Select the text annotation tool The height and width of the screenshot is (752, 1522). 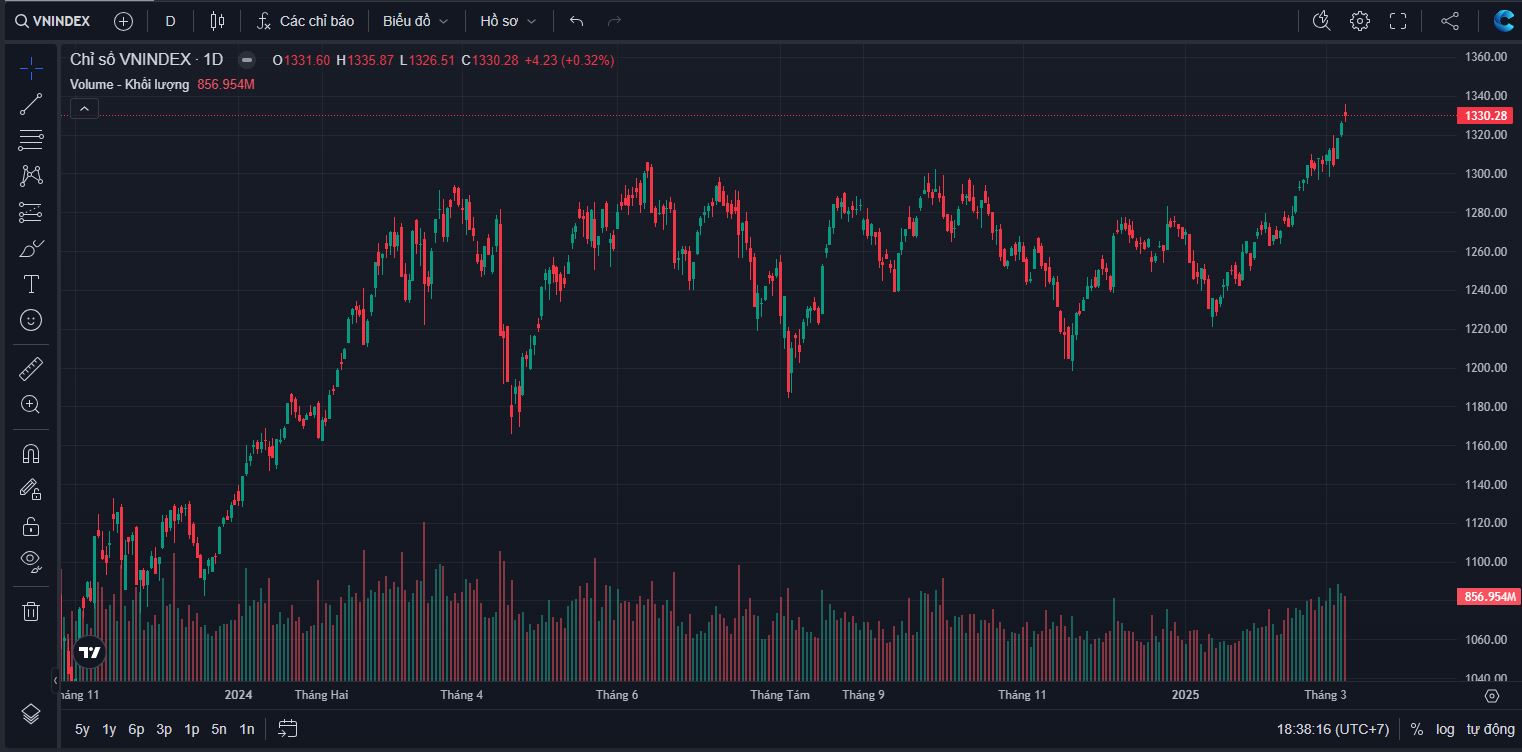[31, 284]
